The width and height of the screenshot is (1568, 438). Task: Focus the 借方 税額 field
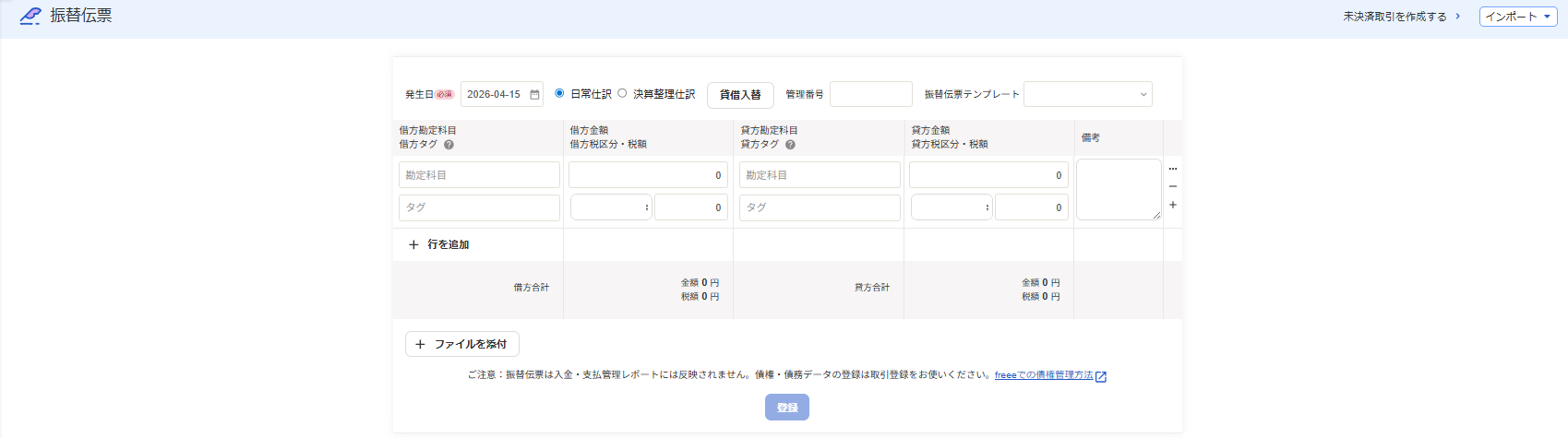pyautogui.click(x=691, y=207)
